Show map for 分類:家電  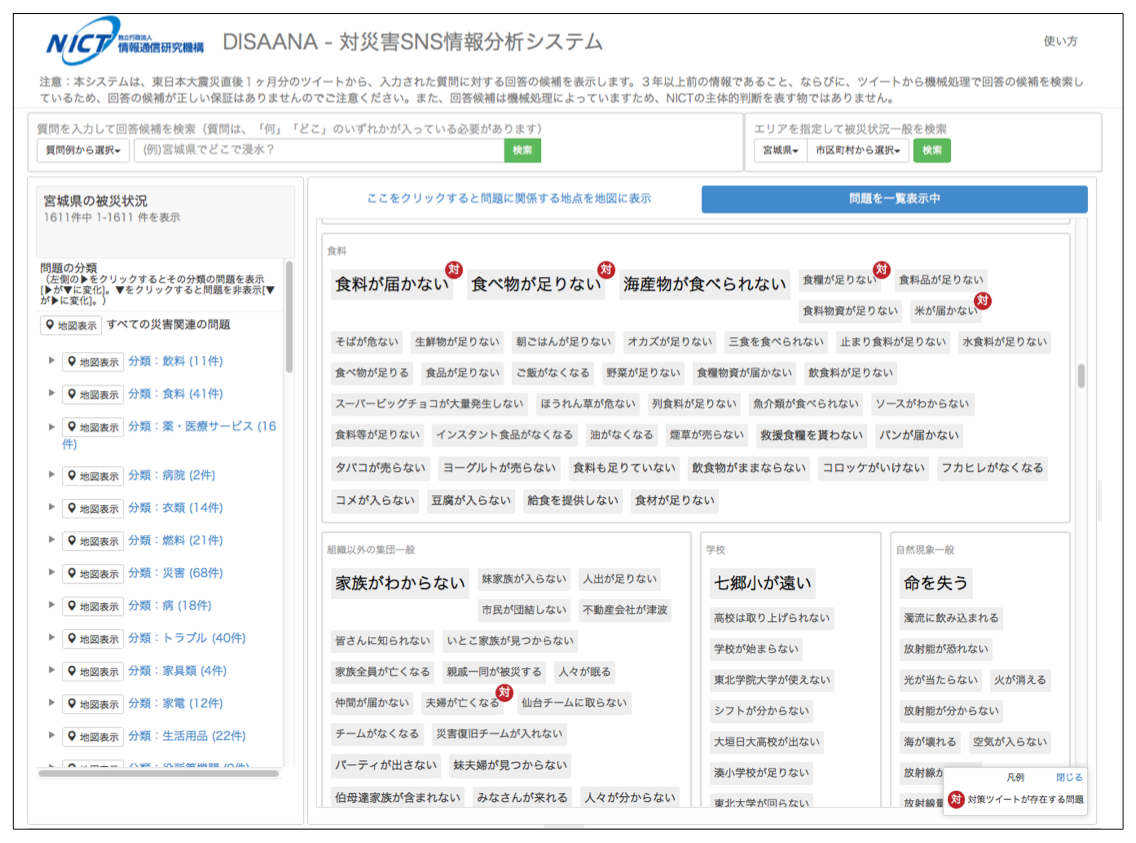(93, 704)
